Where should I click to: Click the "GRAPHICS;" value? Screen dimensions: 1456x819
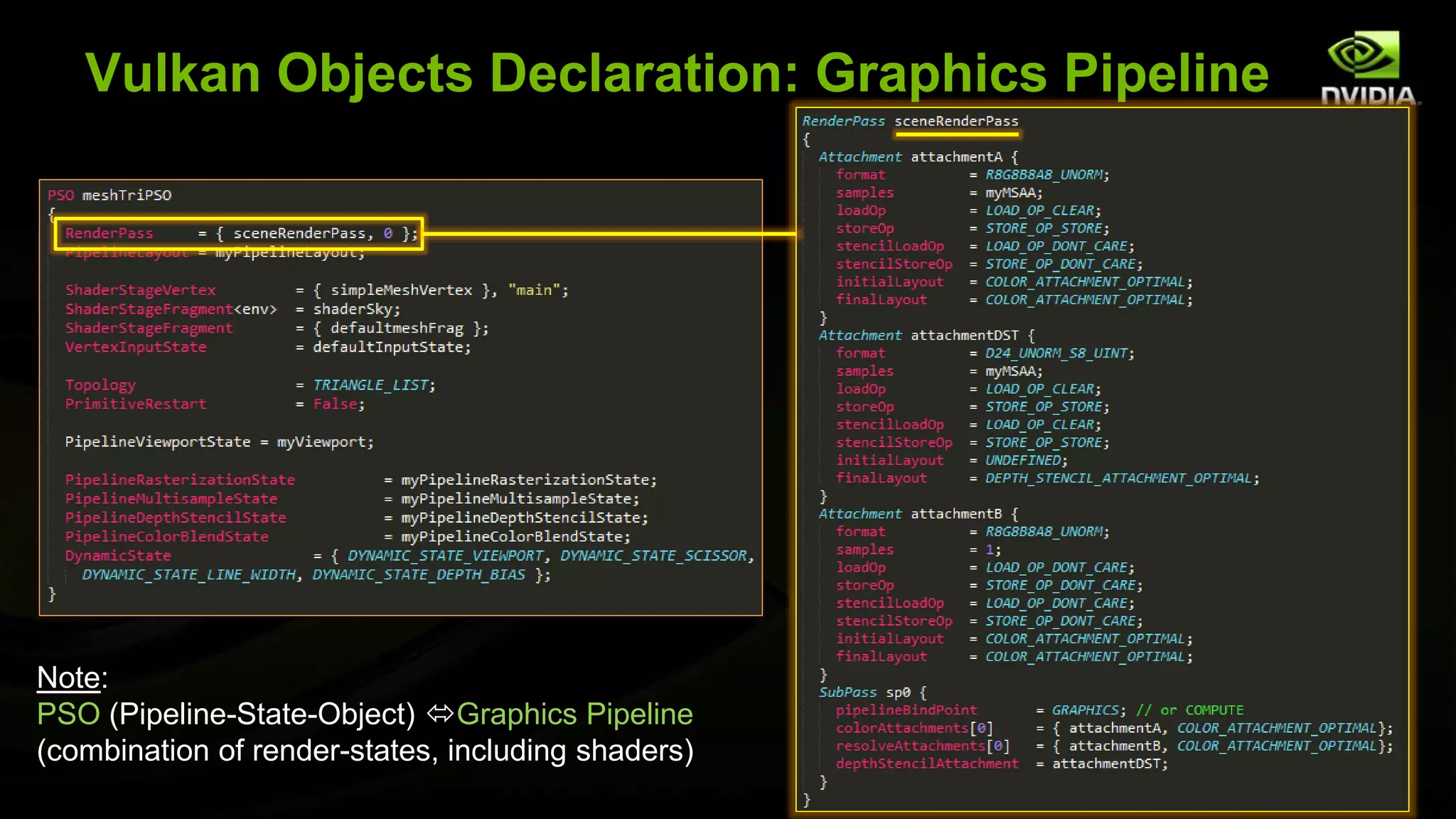pos(1089,710)
